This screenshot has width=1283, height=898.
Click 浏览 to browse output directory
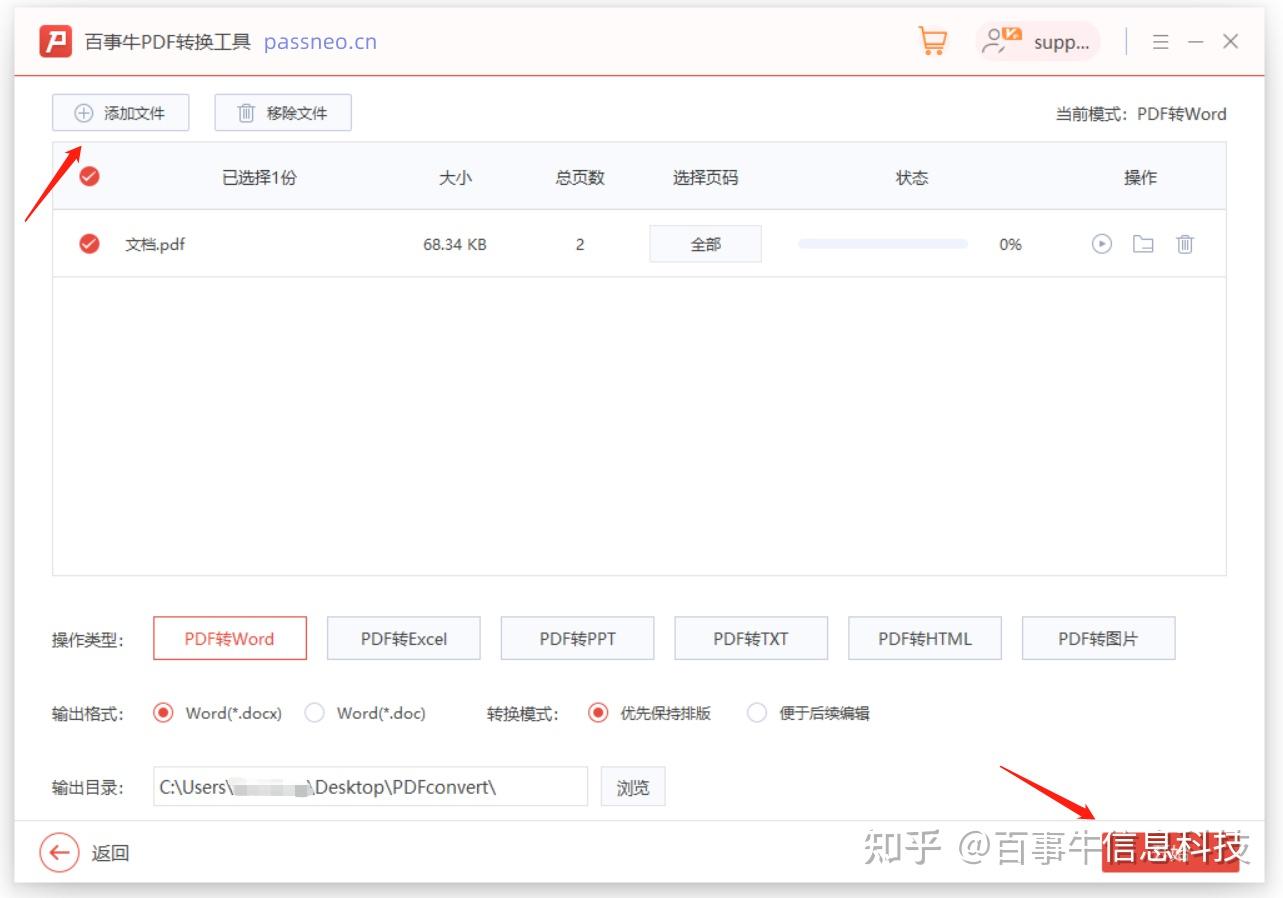[633, 787]
